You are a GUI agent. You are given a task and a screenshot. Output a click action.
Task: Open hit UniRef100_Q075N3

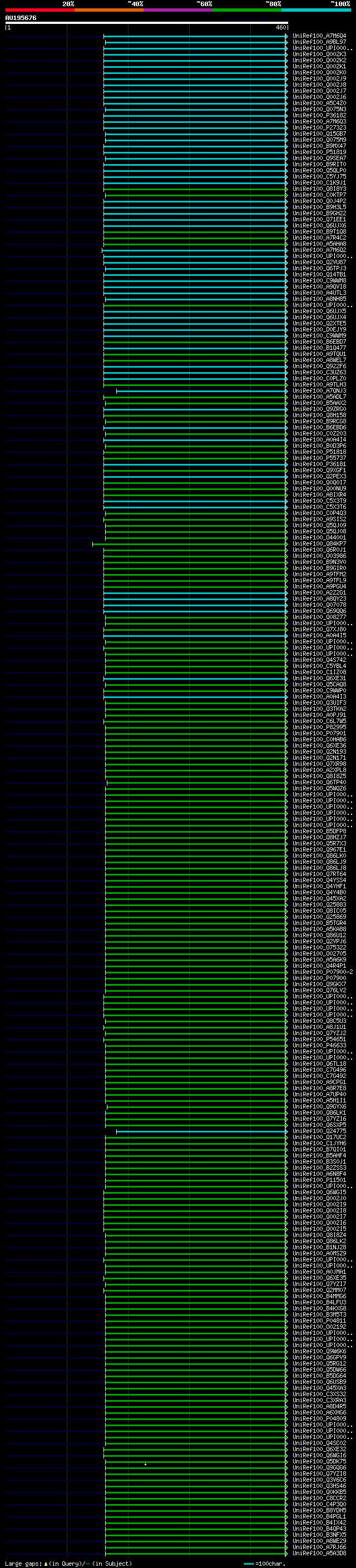click(x=319, y=109)
